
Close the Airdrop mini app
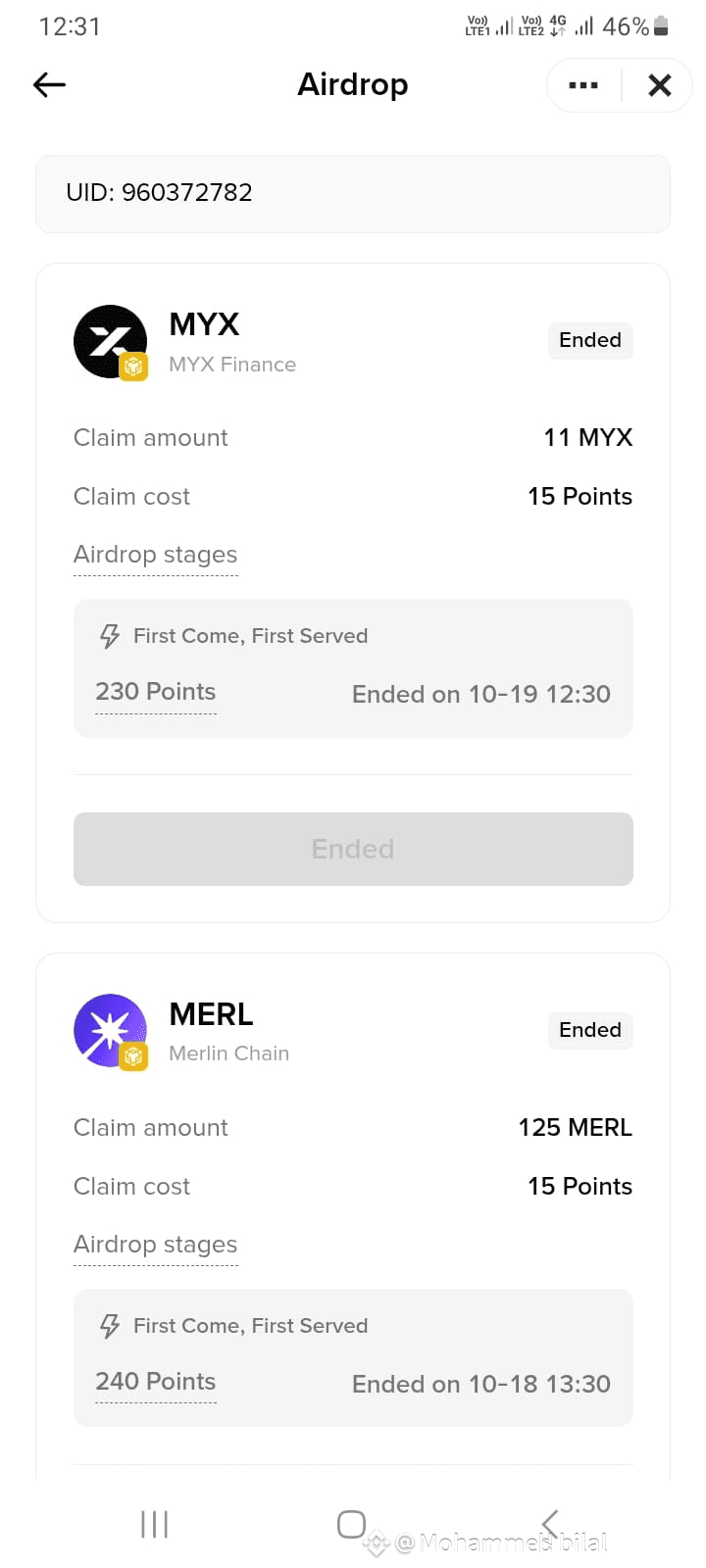tap(660, 85)
